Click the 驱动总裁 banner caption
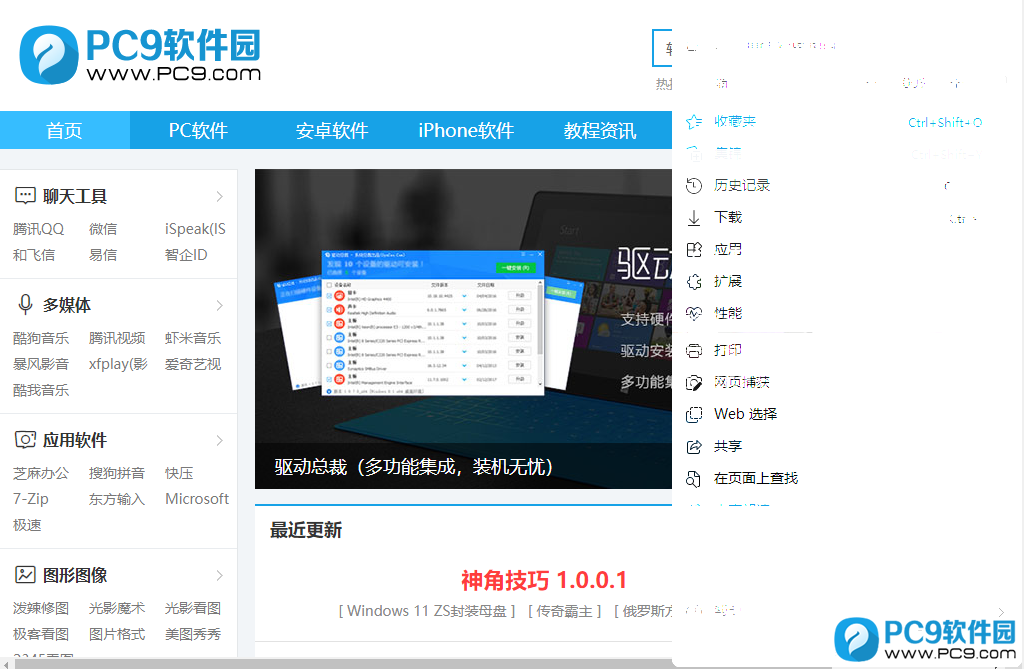This screenshot has width=1025, height=669. tap(414, 467)
